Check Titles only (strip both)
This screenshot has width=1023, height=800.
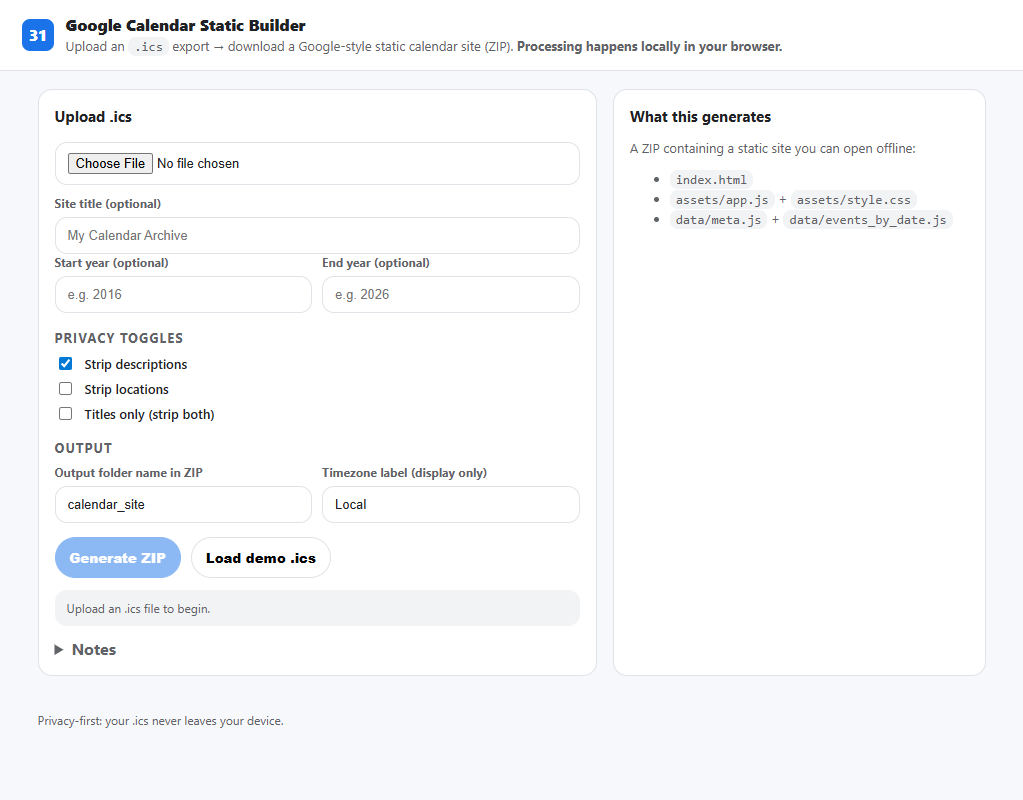(x=65, y=413)
